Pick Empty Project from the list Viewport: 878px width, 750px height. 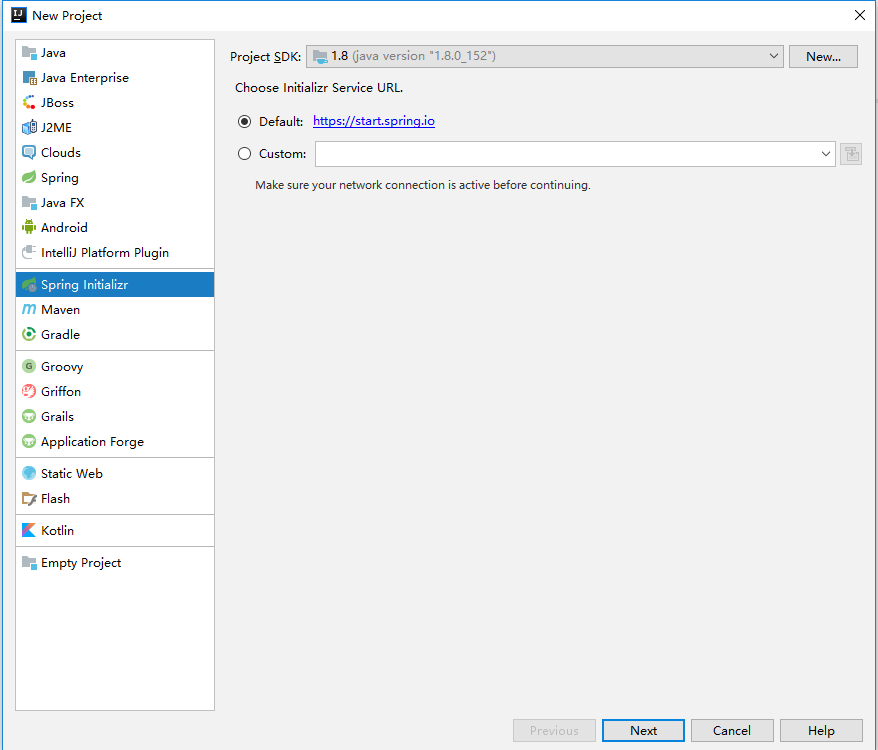pos(80,563)
